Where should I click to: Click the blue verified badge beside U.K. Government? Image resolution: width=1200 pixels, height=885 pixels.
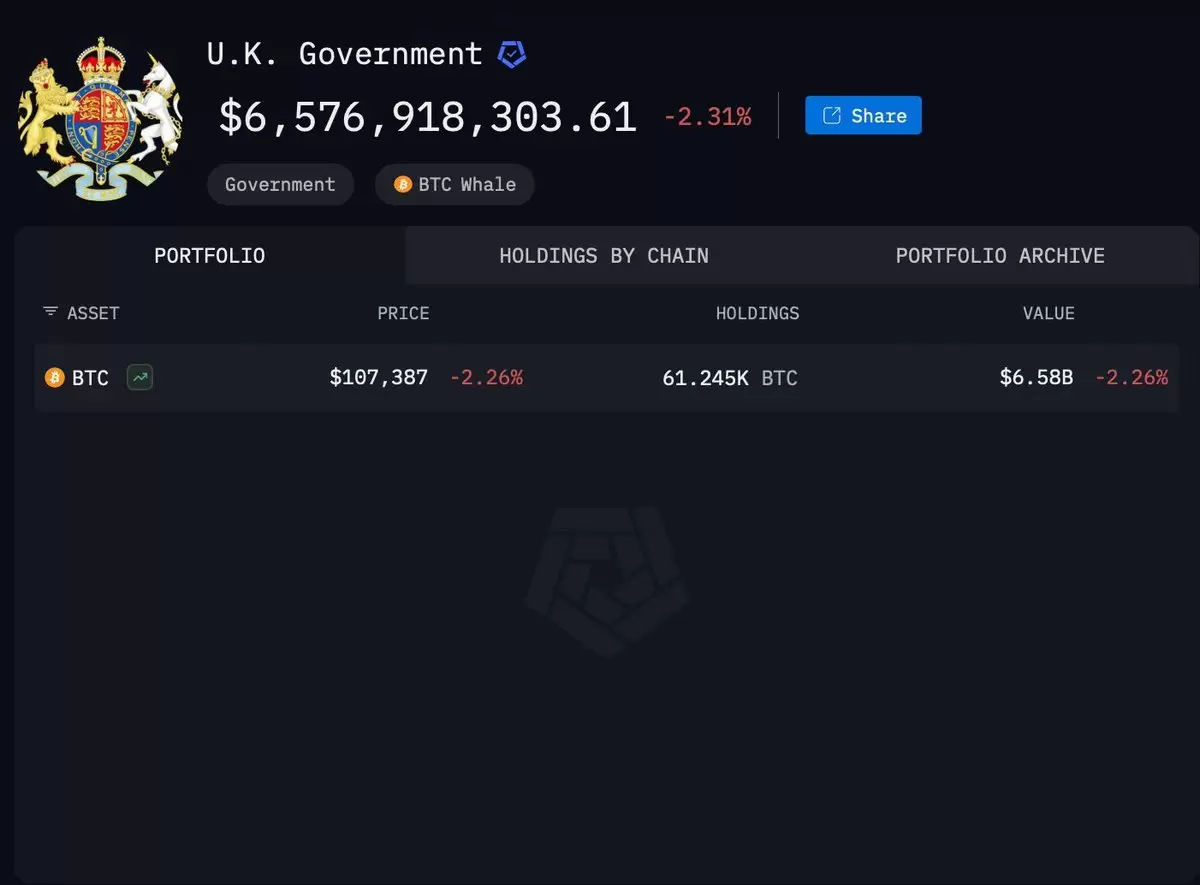(512, 54)
